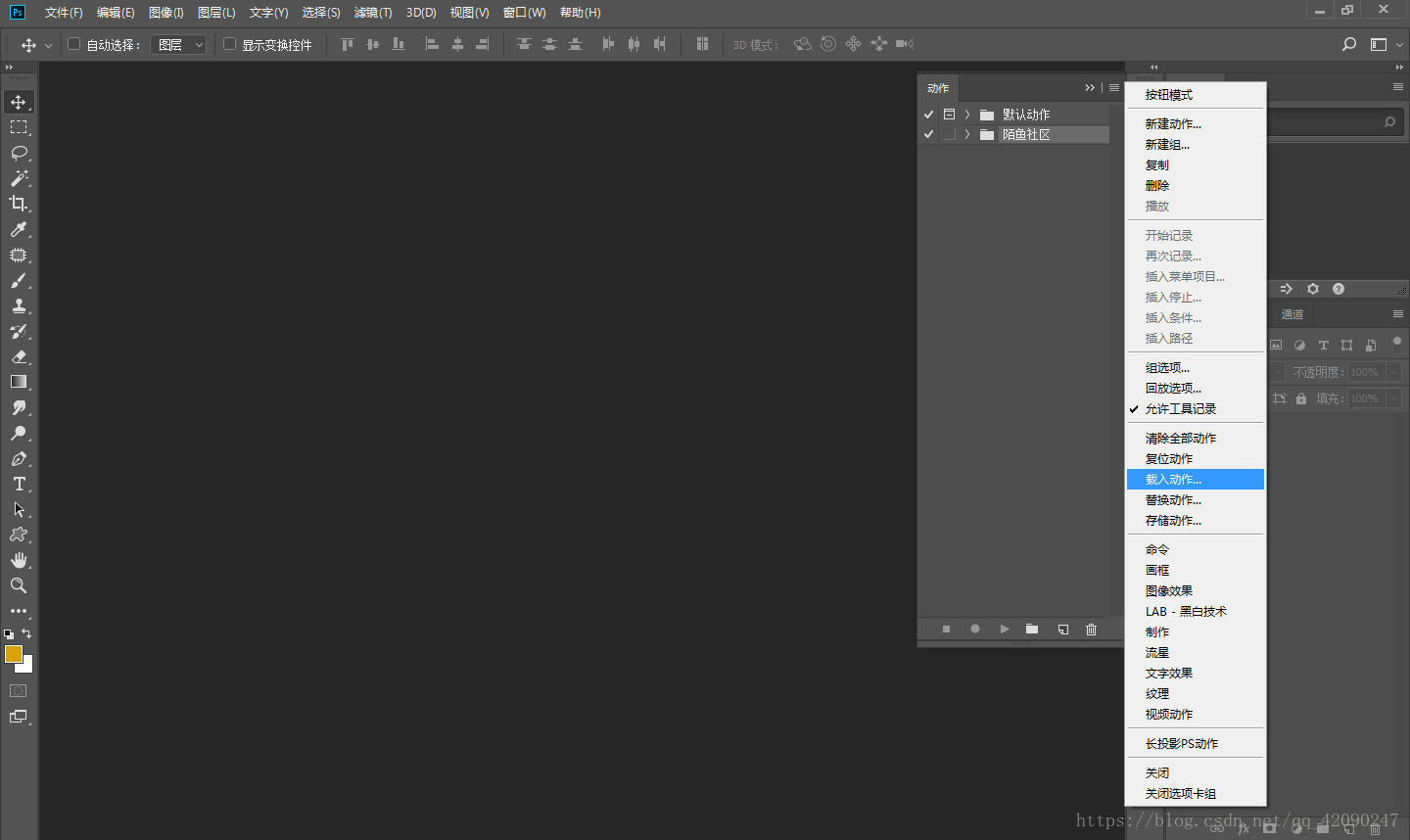Viewport: 1410px width, 840px height.
Task: Select the Rectangular Marquee tool
Action: [19, 127]
